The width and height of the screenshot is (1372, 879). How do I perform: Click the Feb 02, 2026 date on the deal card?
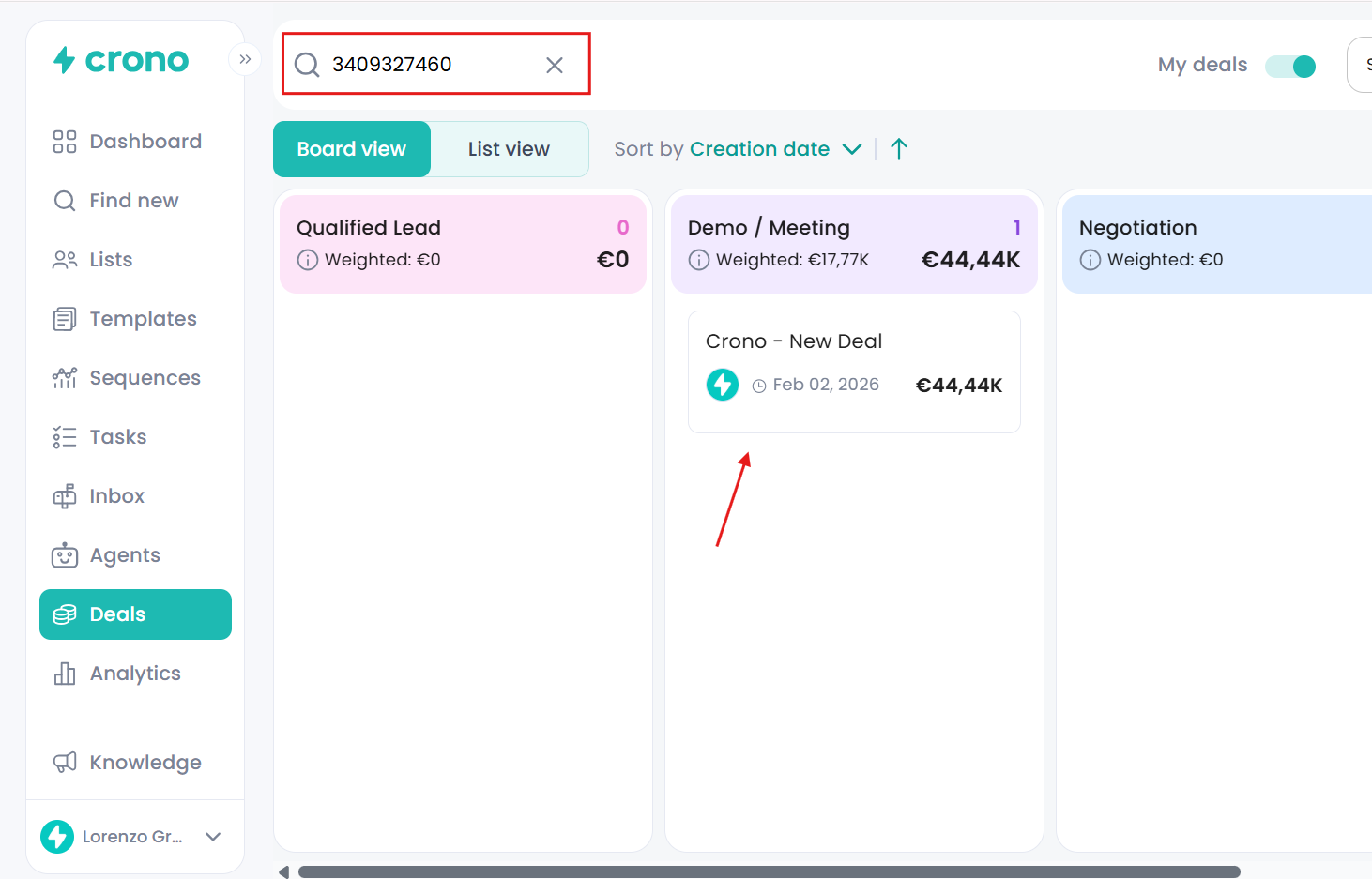point(826,385)
